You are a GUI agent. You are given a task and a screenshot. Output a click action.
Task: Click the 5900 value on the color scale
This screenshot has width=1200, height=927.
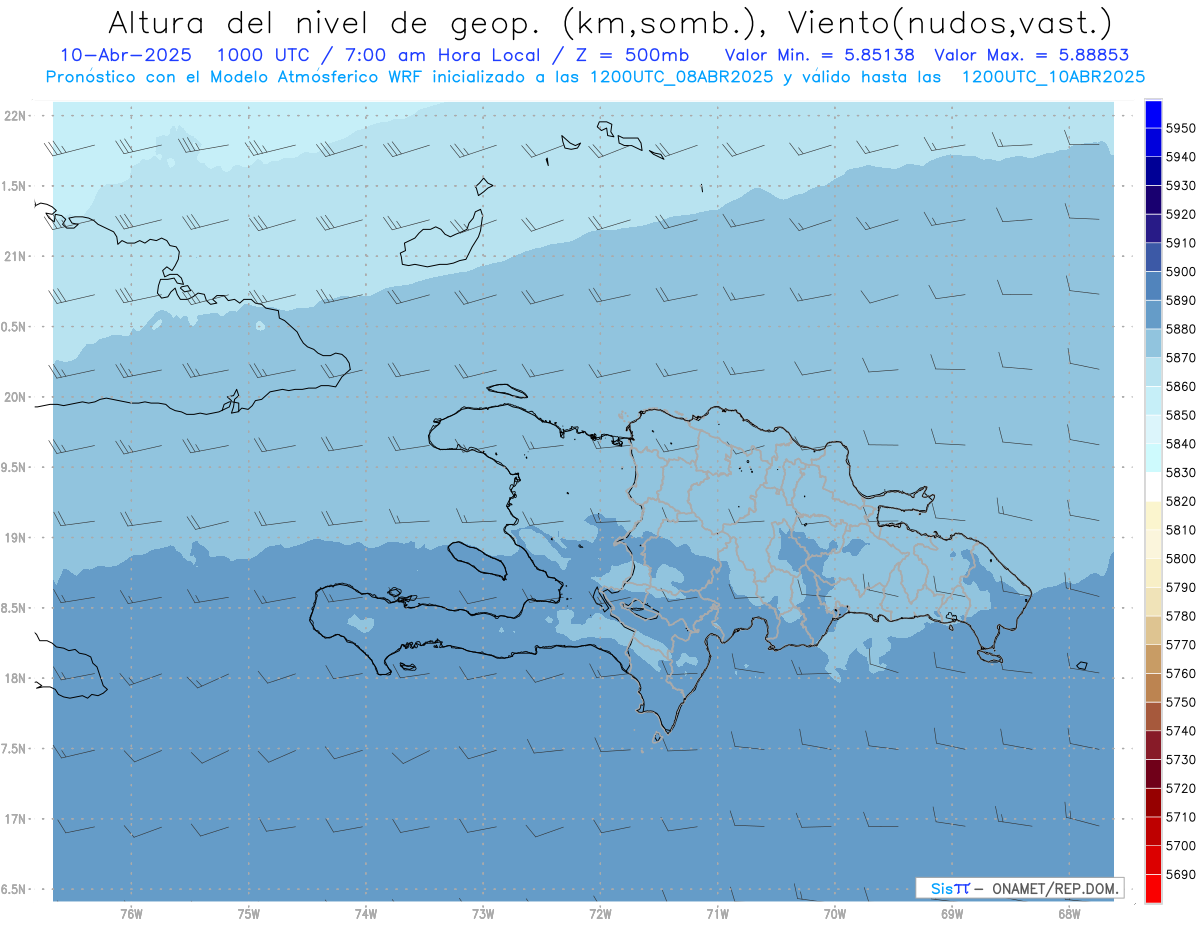[1180, 271]
